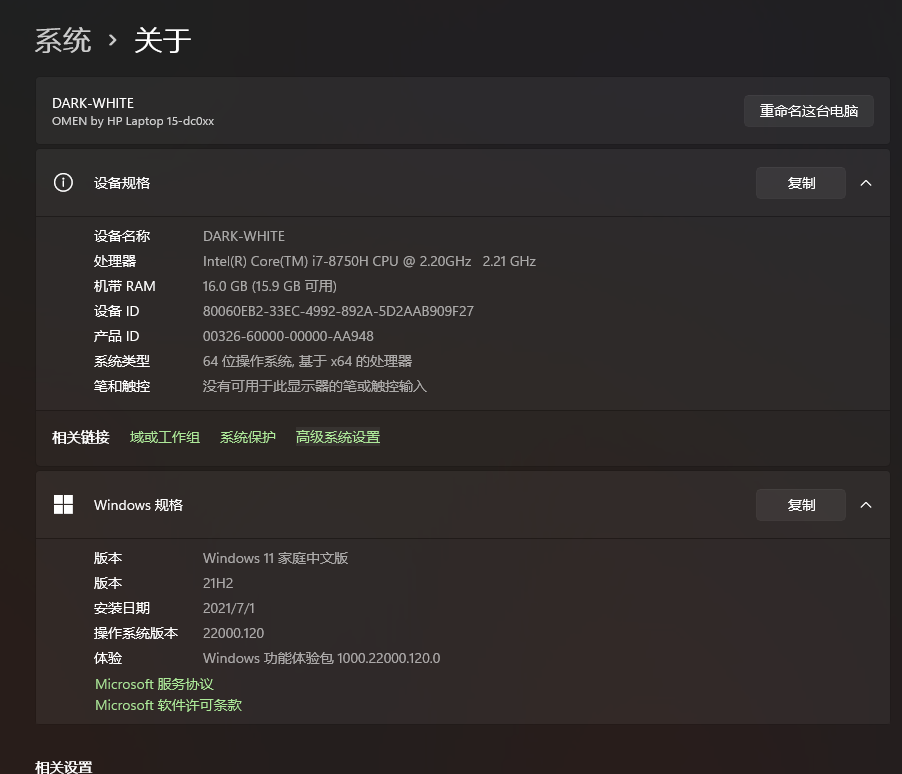The image size is (902, 774).
Task: Click the Windows 11 家庭中文版 edition value
Action: 276,558
